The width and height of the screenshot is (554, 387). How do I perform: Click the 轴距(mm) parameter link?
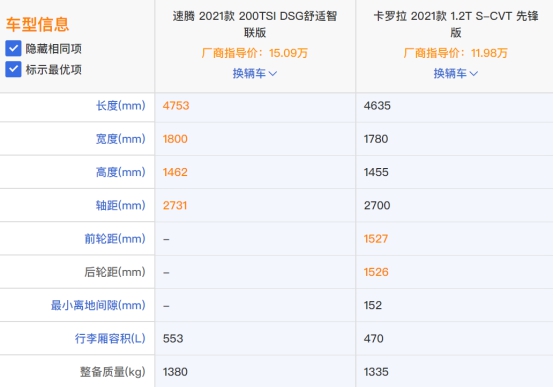click(x=120, y=205)
